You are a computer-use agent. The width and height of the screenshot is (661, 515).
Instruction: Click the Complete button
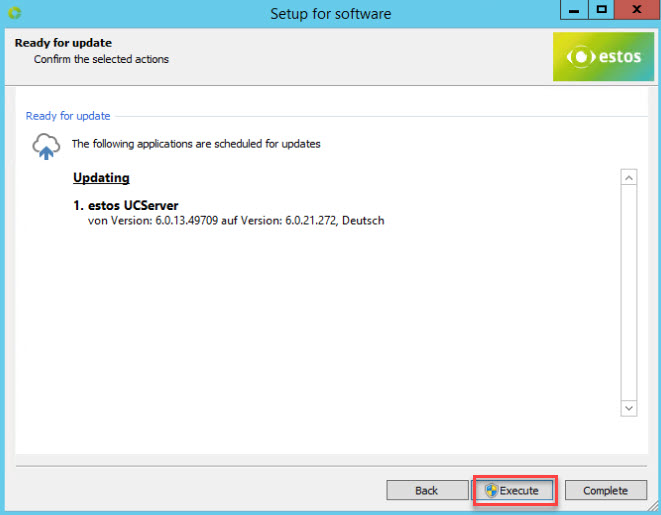(605, 490)
